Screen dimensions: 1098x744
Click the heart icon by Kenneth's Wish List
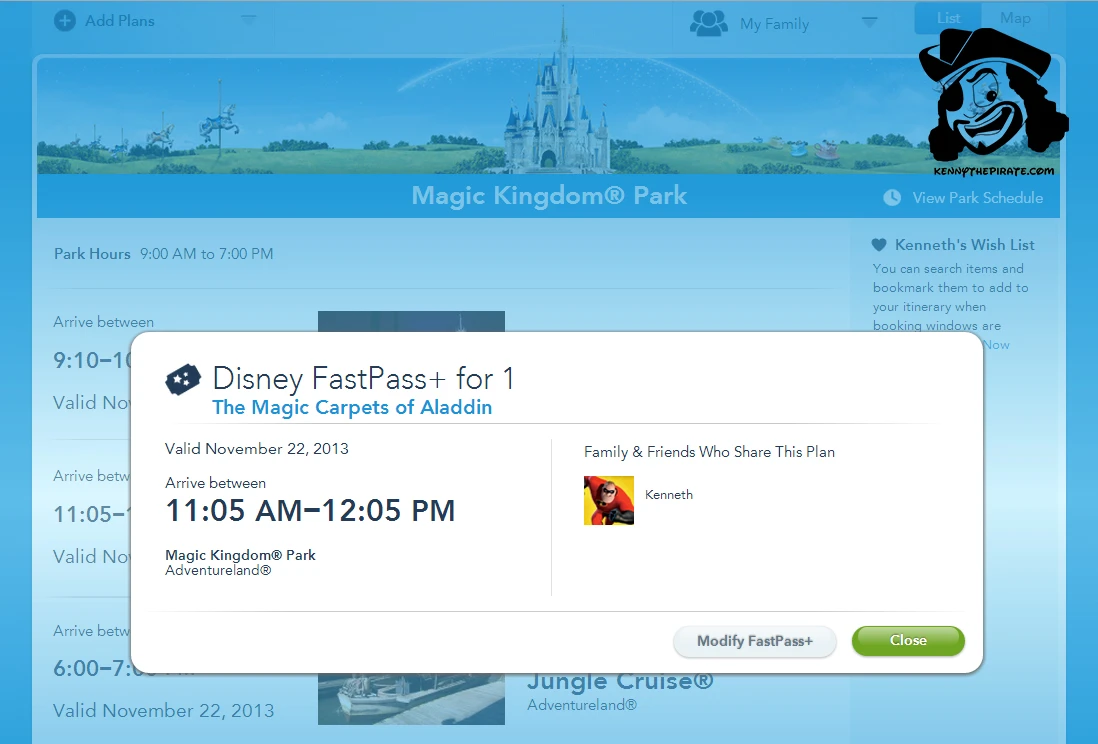click(x=879, y=244)
